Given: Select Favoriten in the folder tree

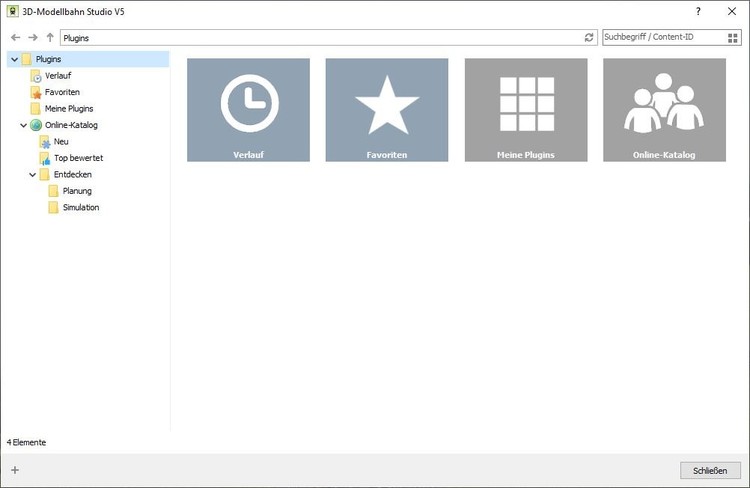Looking at the screenshot, I should tap(62, 92).
